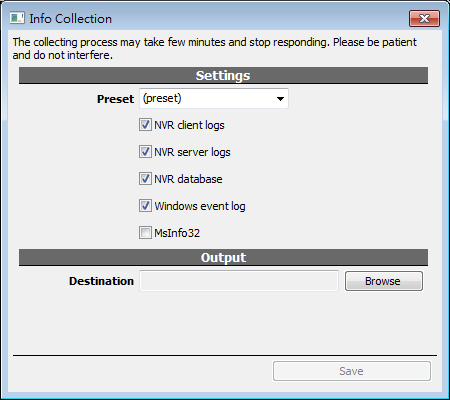Click the collecting process warning message
Viewport: 450px width, 400px height.
click(215, 48)
